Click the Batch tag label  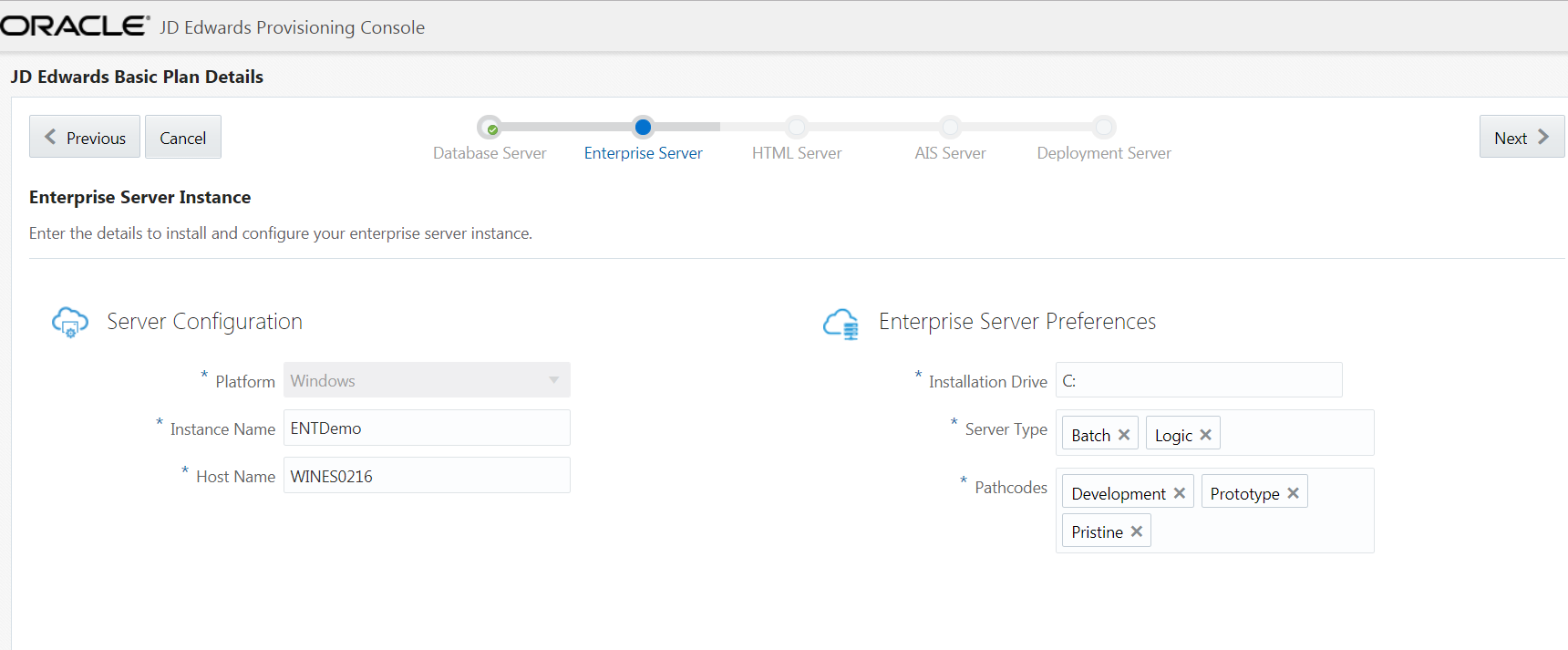tap(1090, 435)
